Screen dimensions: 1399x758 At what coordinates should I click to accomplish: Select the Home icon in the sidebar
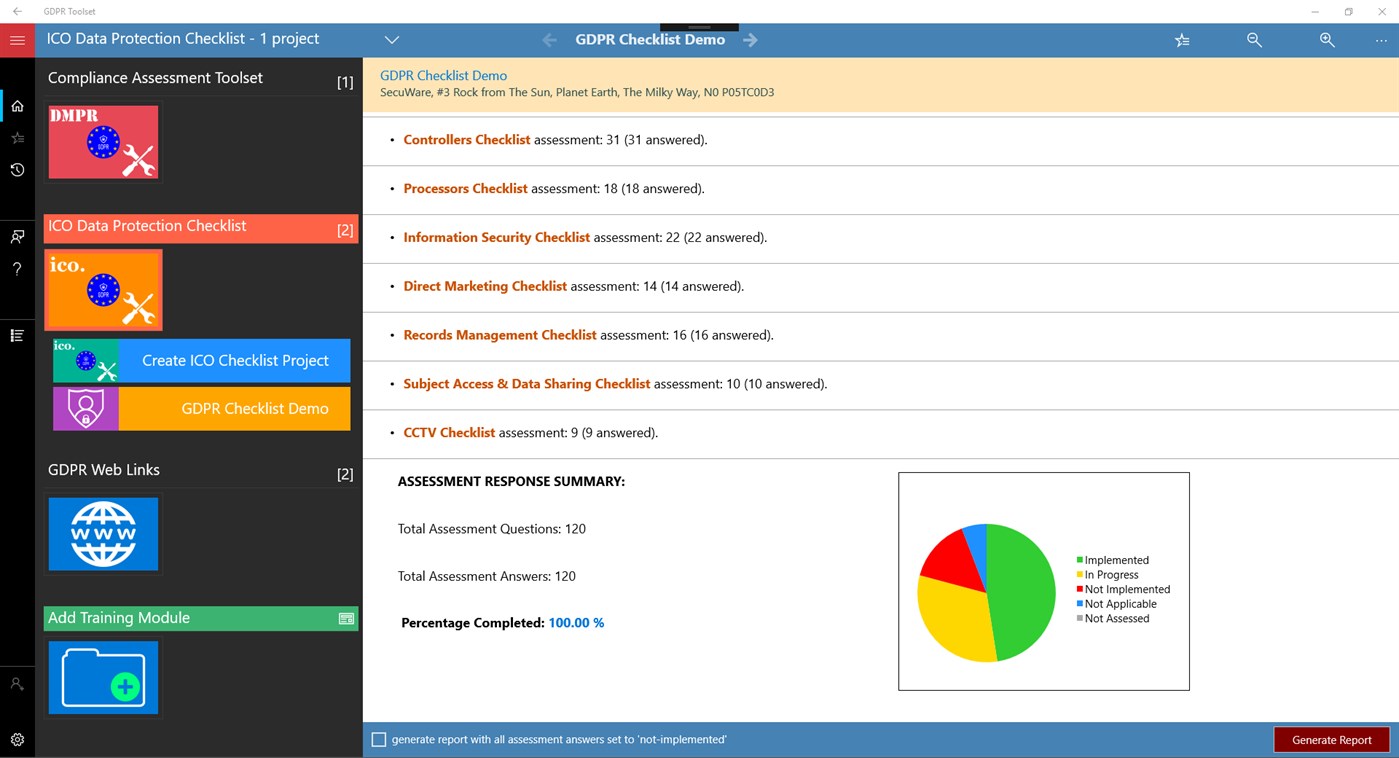(16, 105)
